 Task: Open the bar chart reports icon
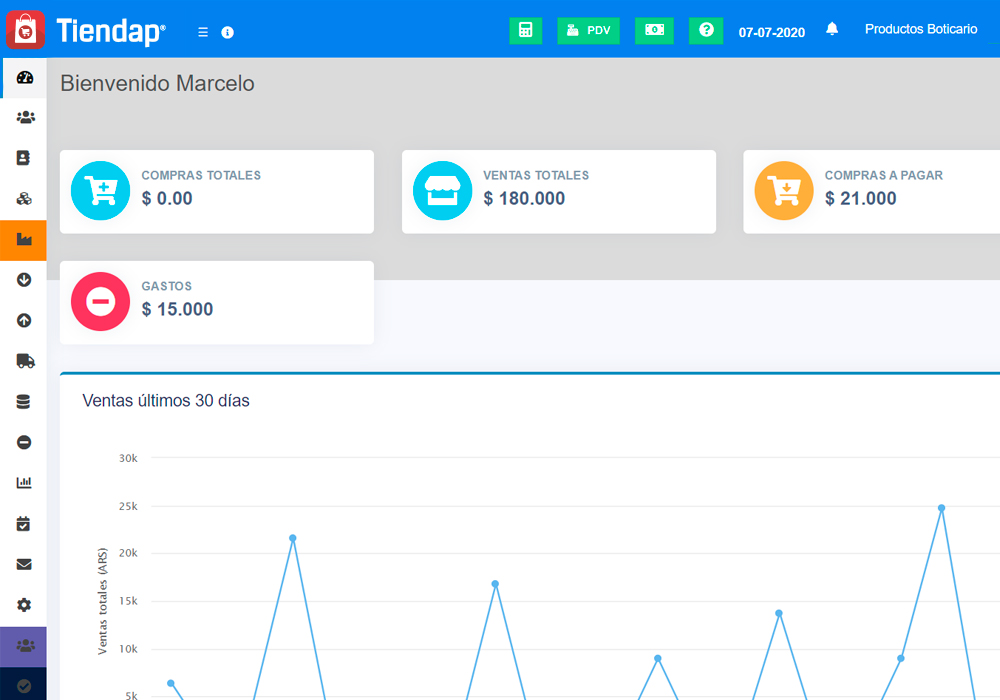pyautogui.click(x=24, y=483)
